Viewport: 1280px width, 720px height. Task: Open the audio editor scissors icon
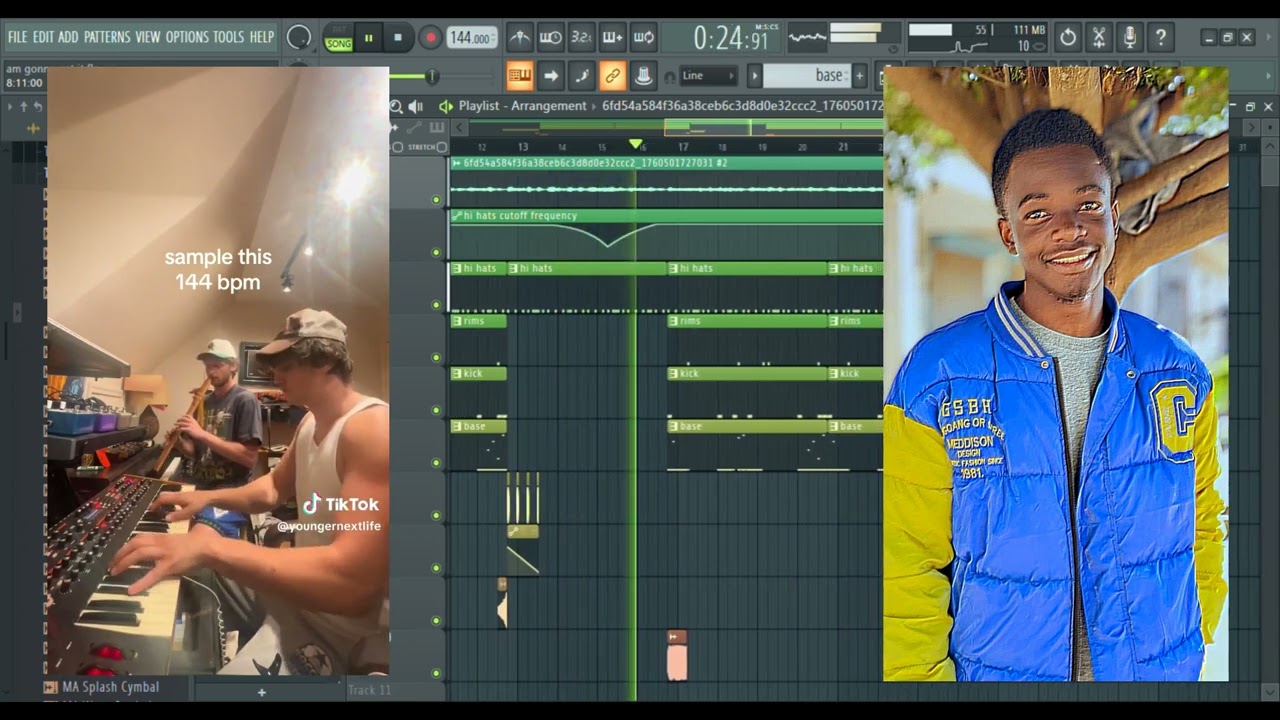tap(1099, 38)
